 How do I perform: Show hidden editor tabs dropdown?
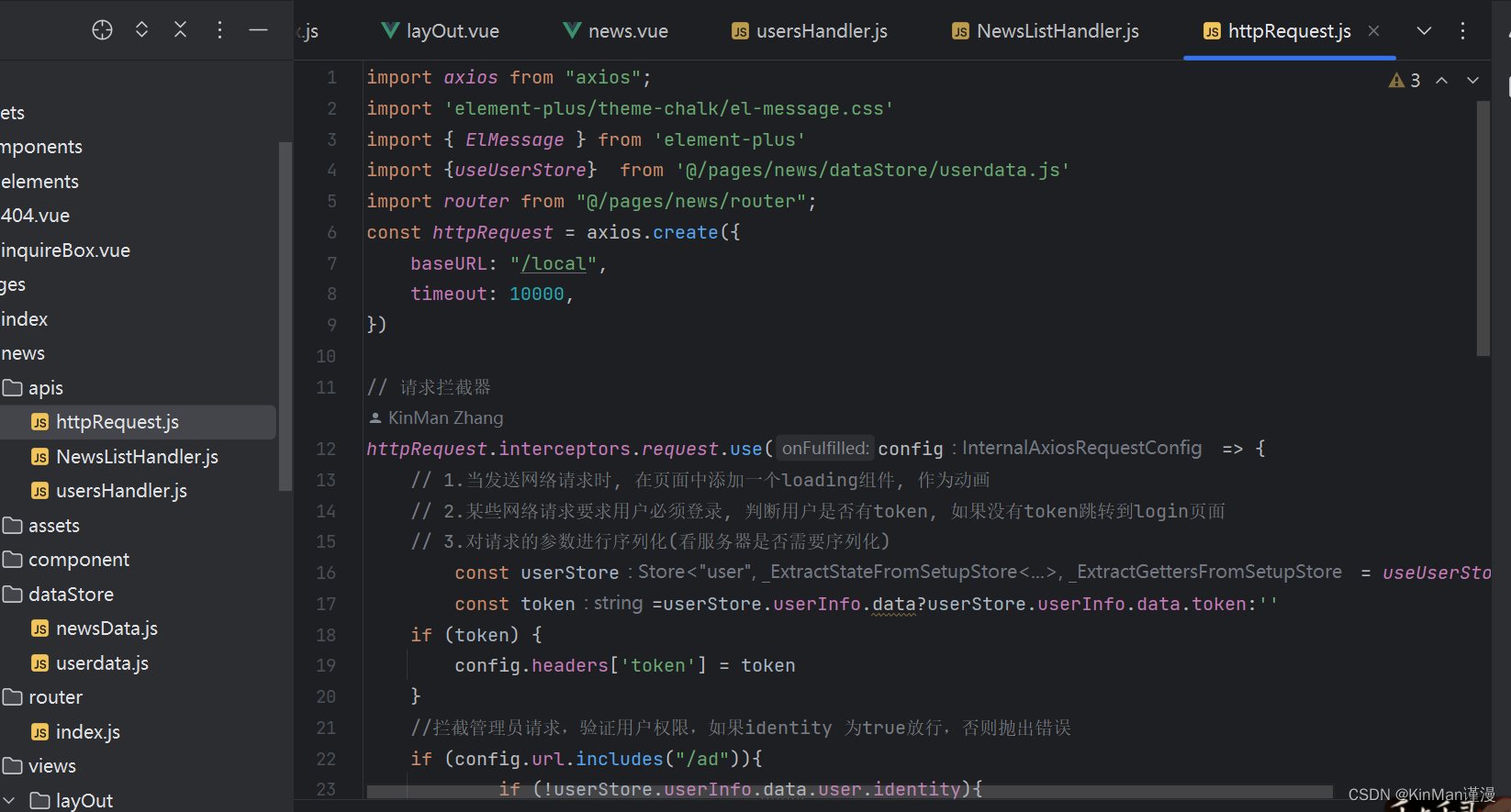coord(1424,31)
